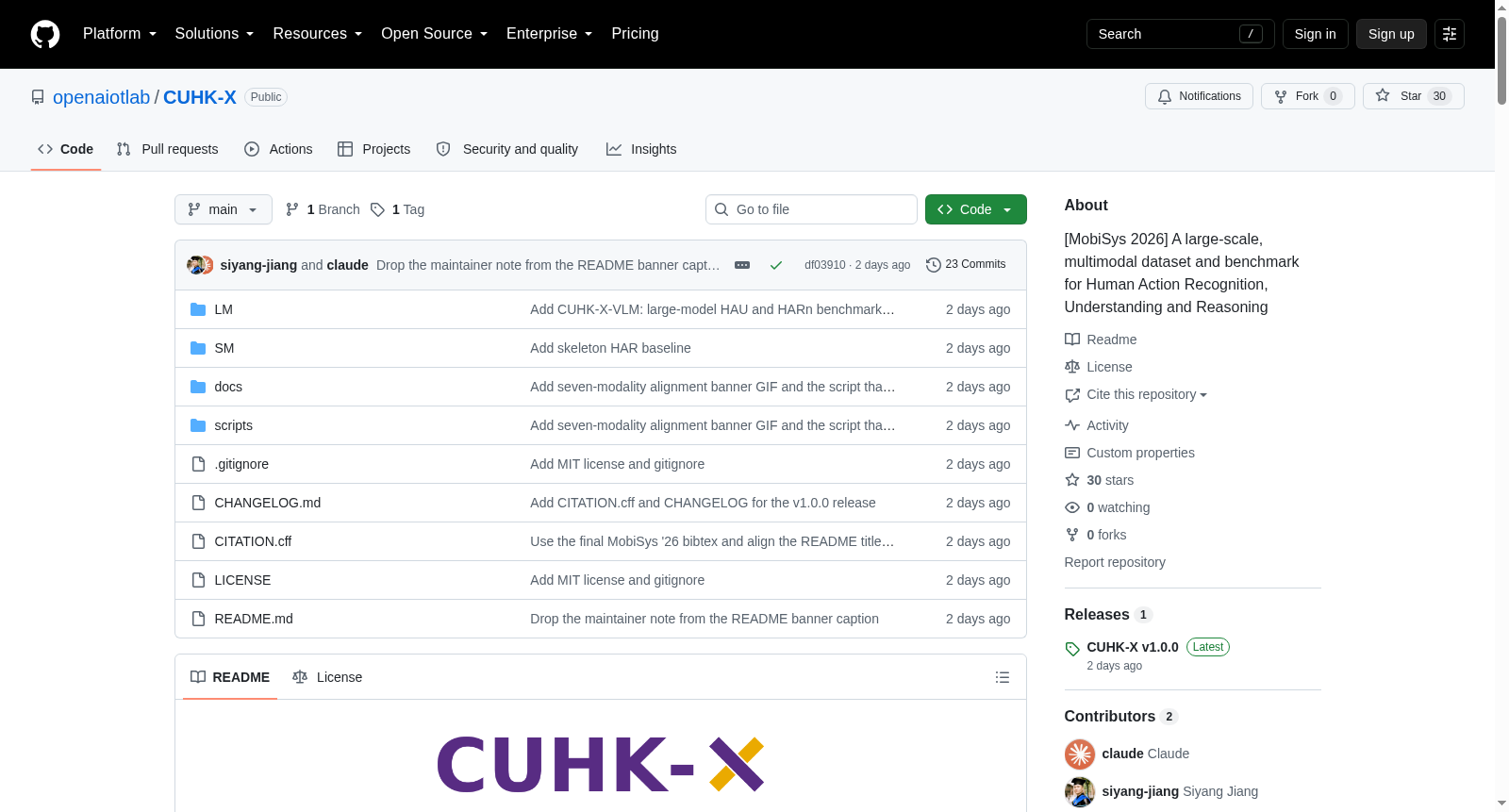Click the header Search field
Viewport: 1509px width, 812px height.
click(1181, 34)
